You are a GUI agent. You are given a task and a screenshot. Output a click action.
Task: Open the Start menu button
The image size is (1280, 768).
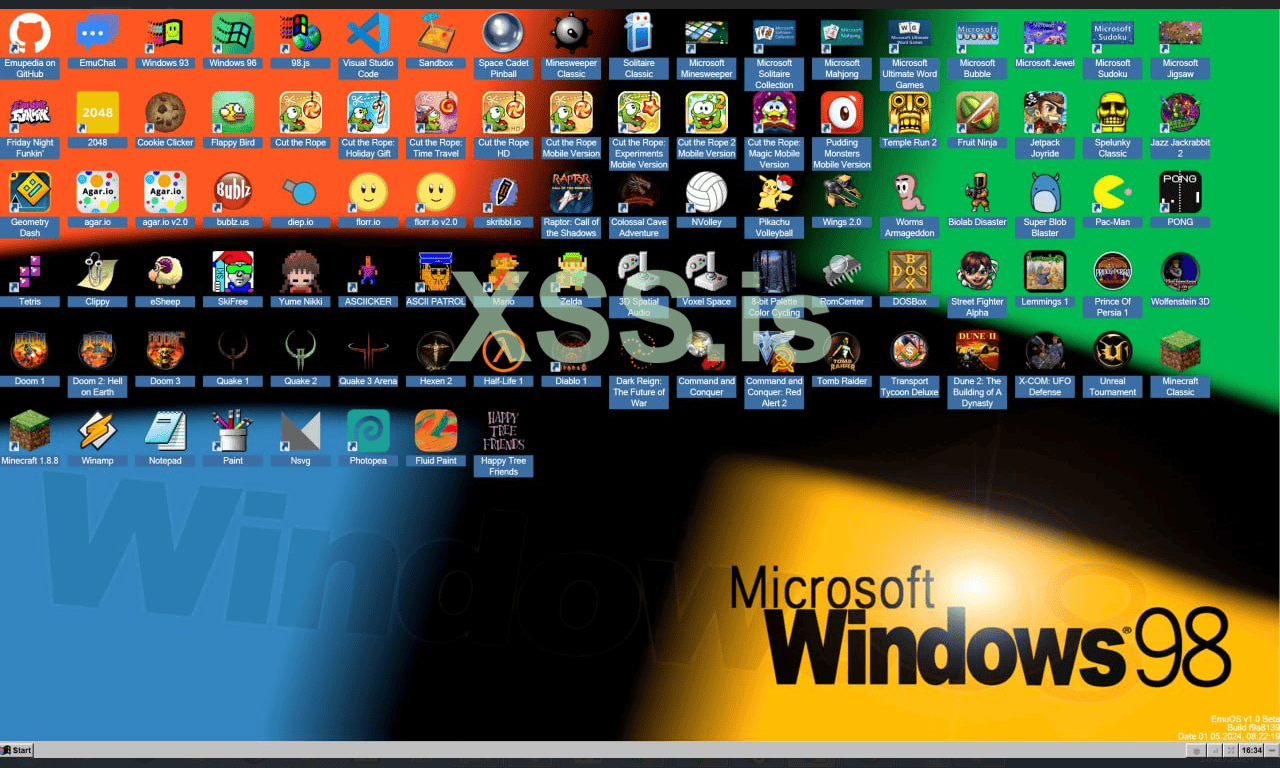click(17, 750)
